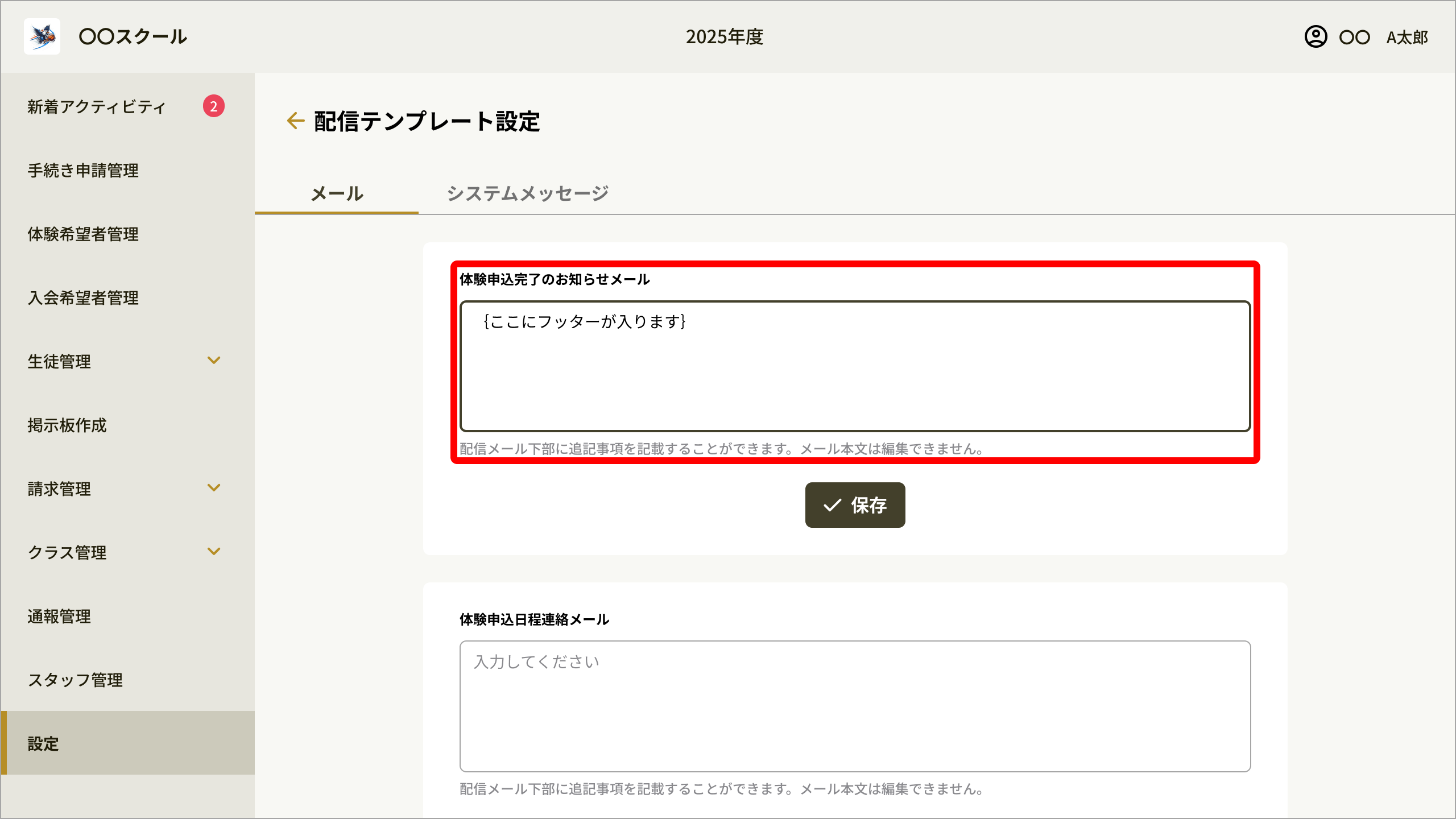Image resolution: width=1456 pixels, height=819 pixels.
Task: Click into the 体験申込日程連絡メール text area
Action: (855, 706)
